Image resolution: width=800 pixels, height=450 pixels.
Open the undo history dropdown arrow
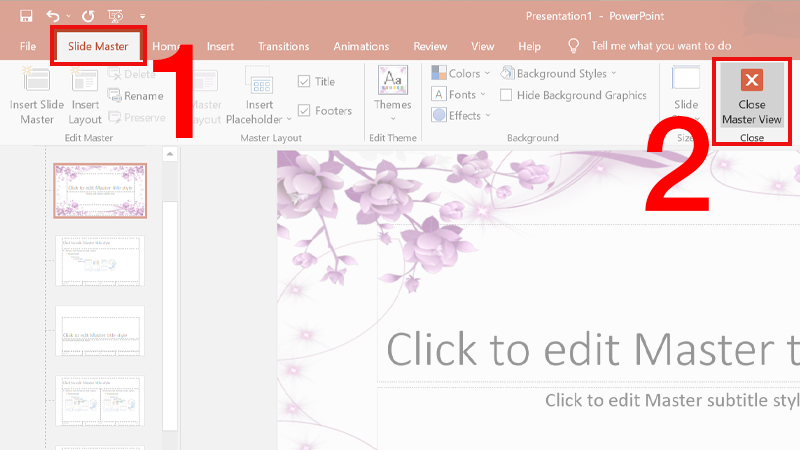[x=68, y=16]
